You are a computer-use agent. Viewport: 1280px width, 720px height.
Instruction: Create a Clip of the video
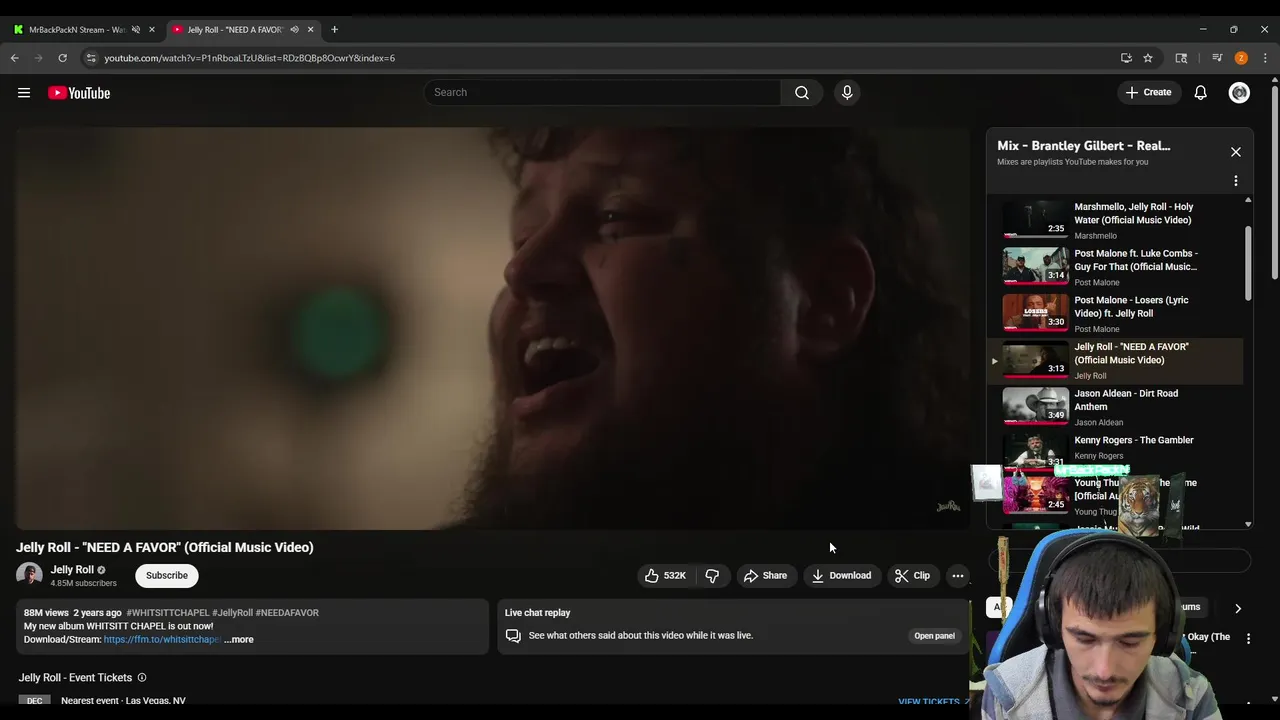click(912, 575)
